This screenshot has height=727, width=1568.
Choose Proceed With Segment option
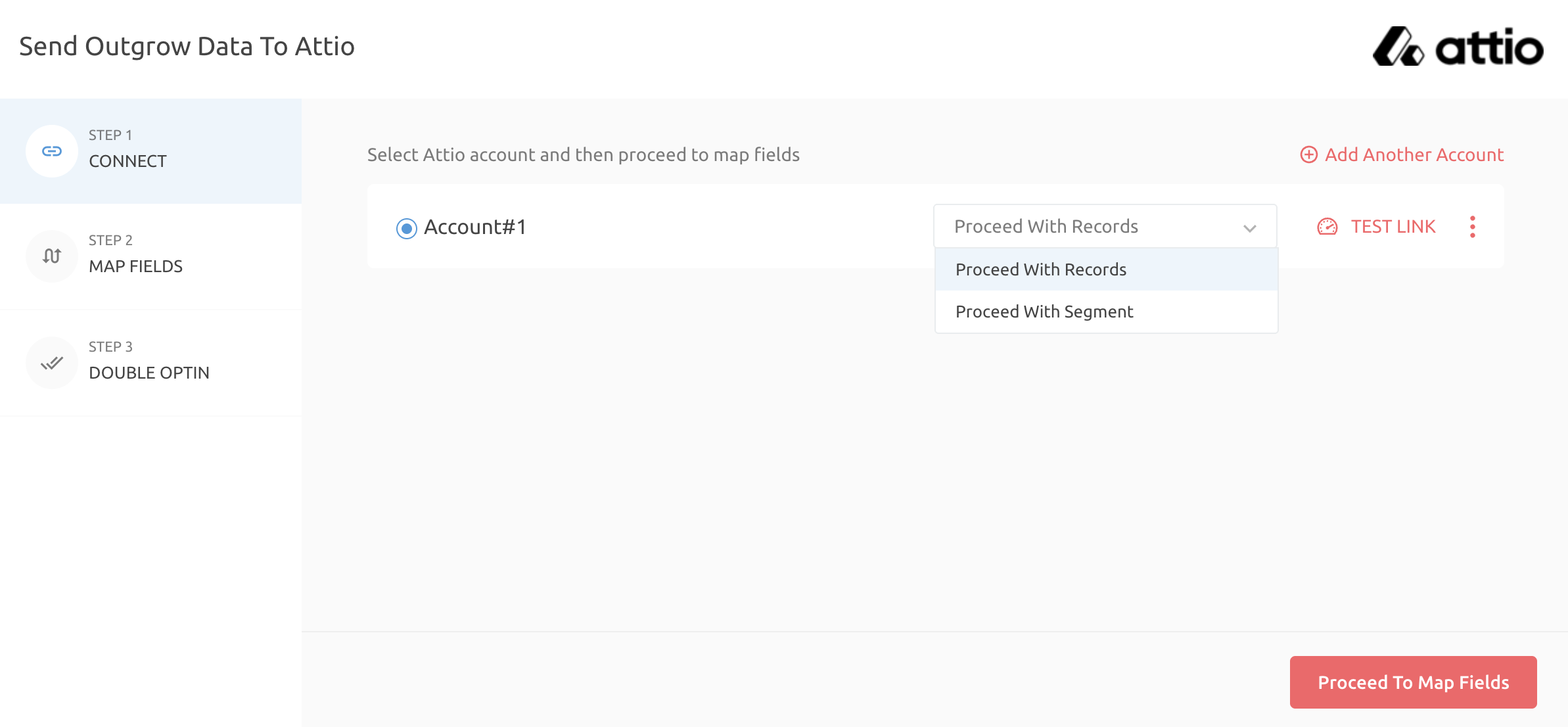click(1044, 312)
